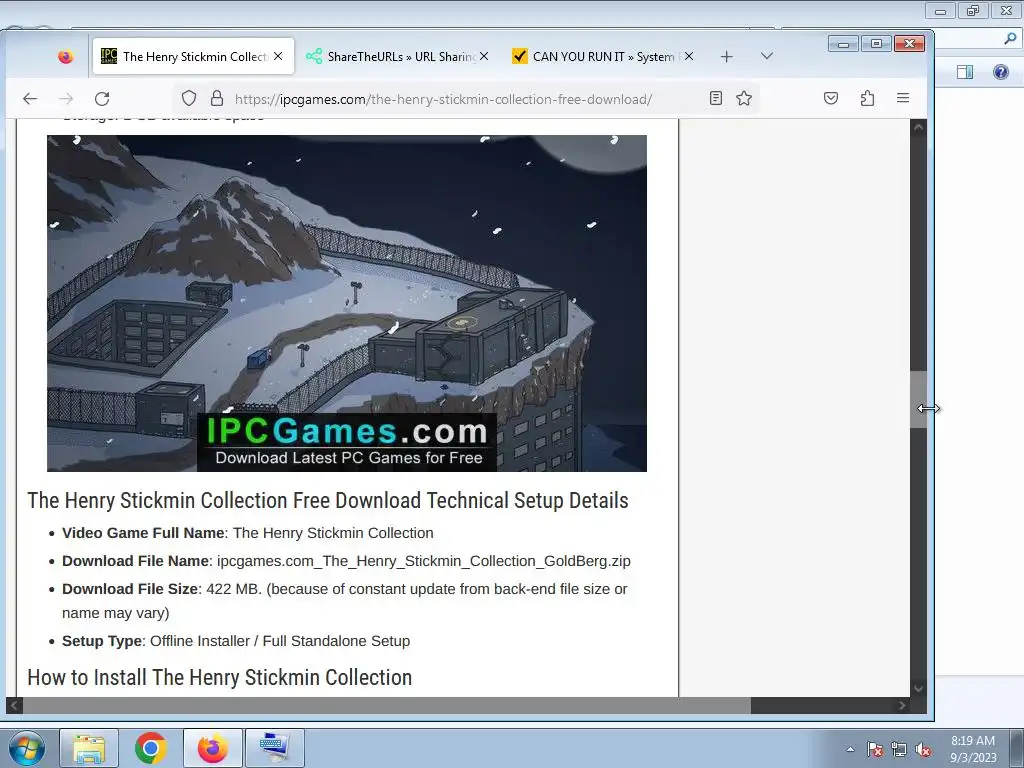Image resolution: width=1024 pixels, height=768 pixels.
Task: Close the CAN YOU RUN IT tab
Action: 689,57
